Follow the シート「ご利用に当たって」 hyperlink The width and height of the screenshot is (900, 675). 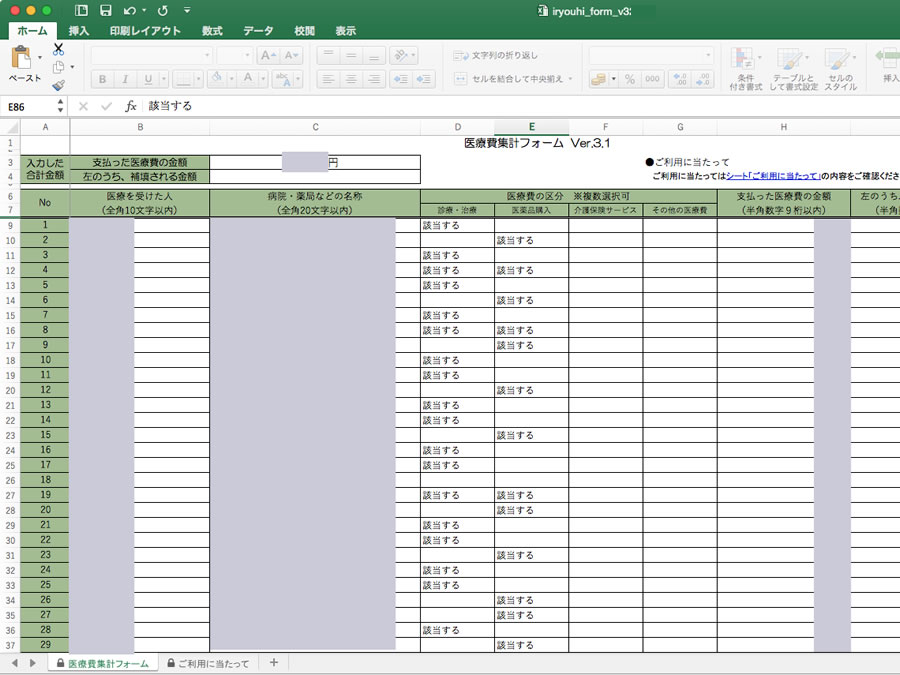coord(773,176)
